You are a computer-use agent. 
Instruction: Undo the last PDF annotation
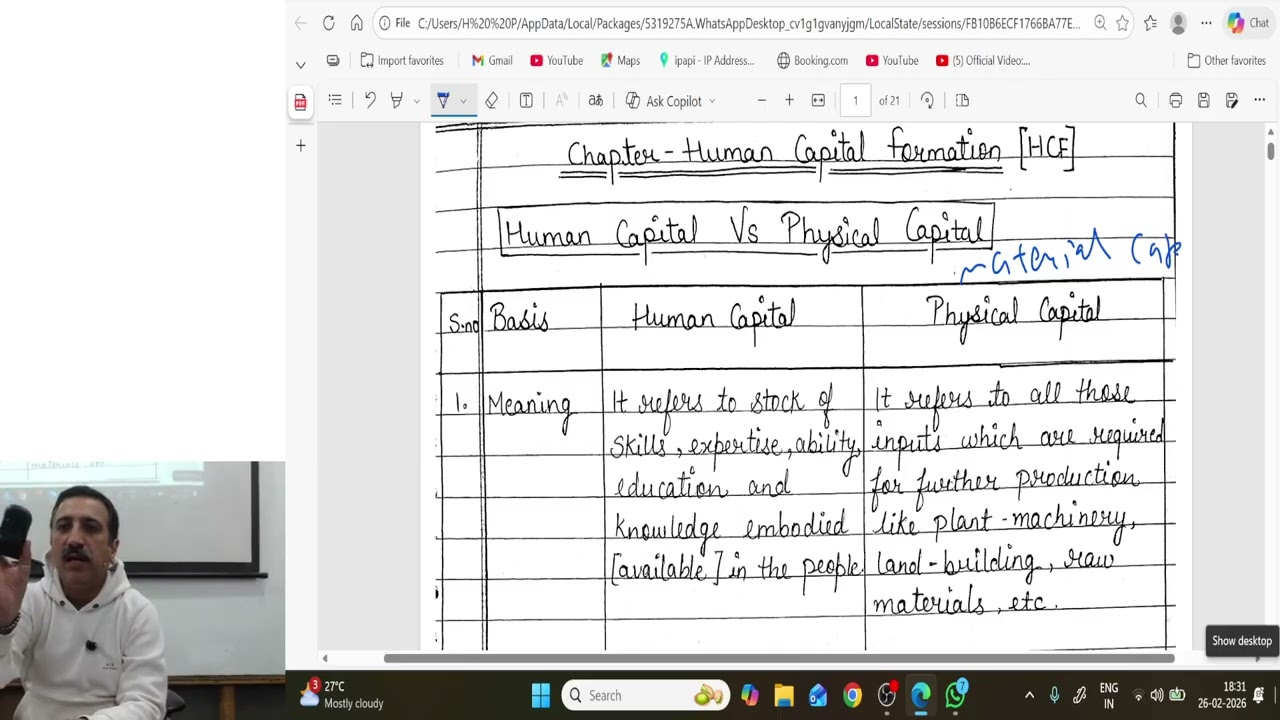[x=370, y=100]
